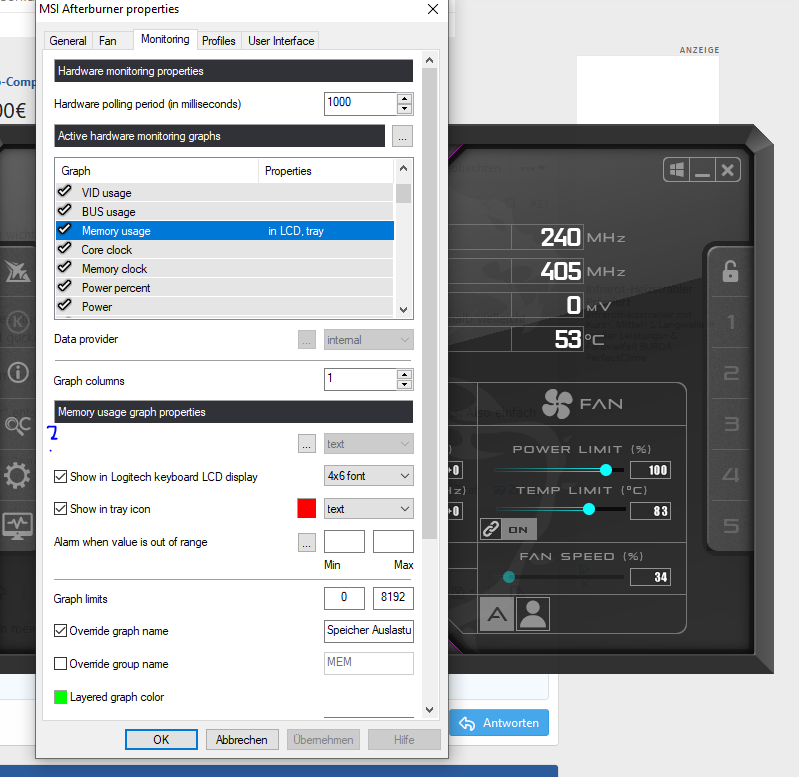Open on-screen display options ellipsis button
The height and width of the screenshot is (777, 799).
[307, 444]
